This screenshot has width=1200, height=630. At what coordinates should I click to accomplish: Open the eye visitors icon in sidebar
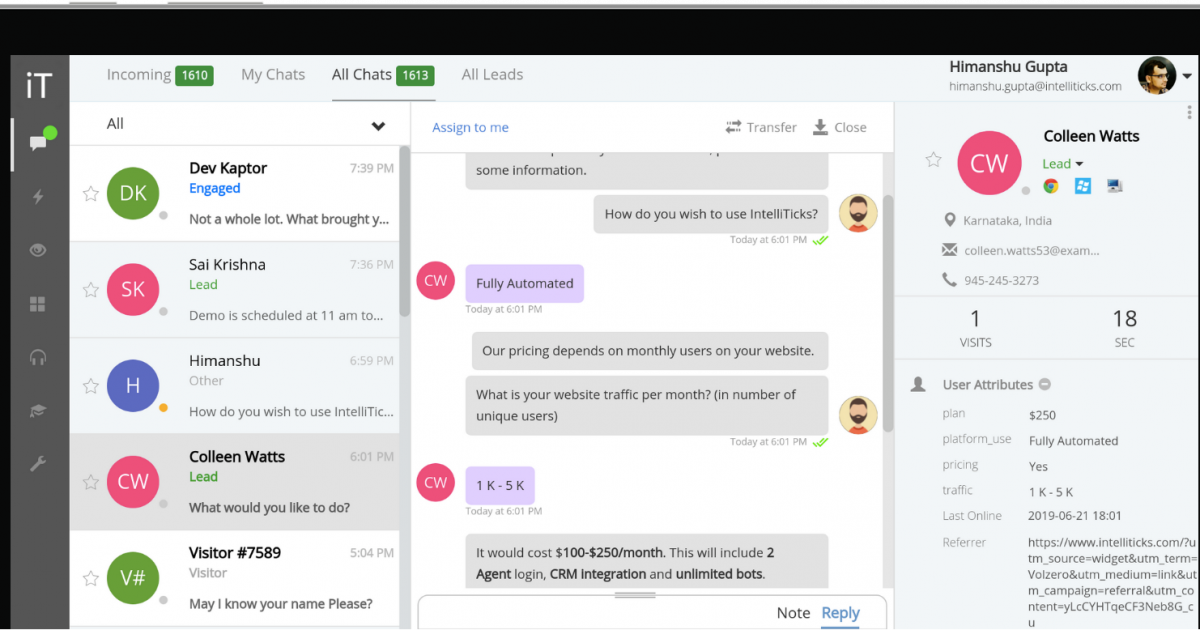(38, 250)
